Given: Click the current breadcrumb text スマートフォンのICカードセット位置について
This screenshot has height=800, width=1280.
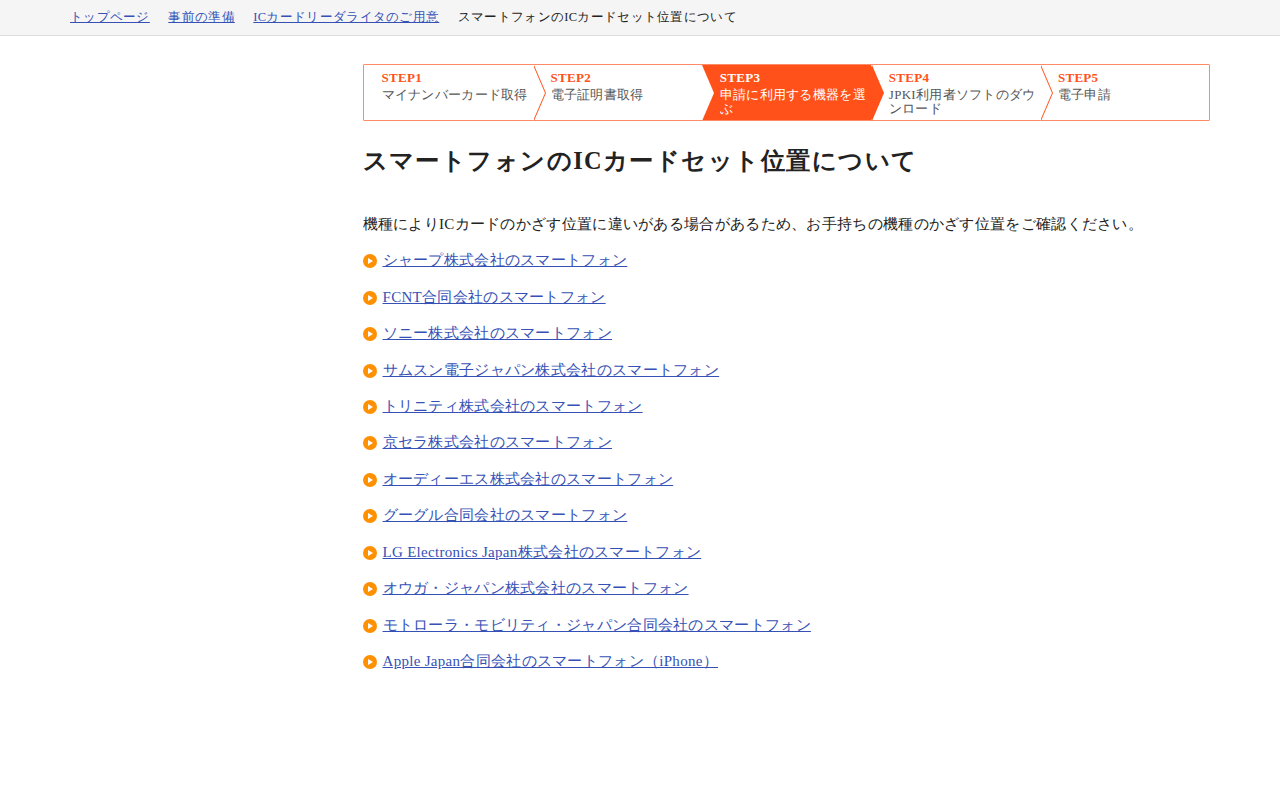Looking at the screenshot, I should 597,17.
